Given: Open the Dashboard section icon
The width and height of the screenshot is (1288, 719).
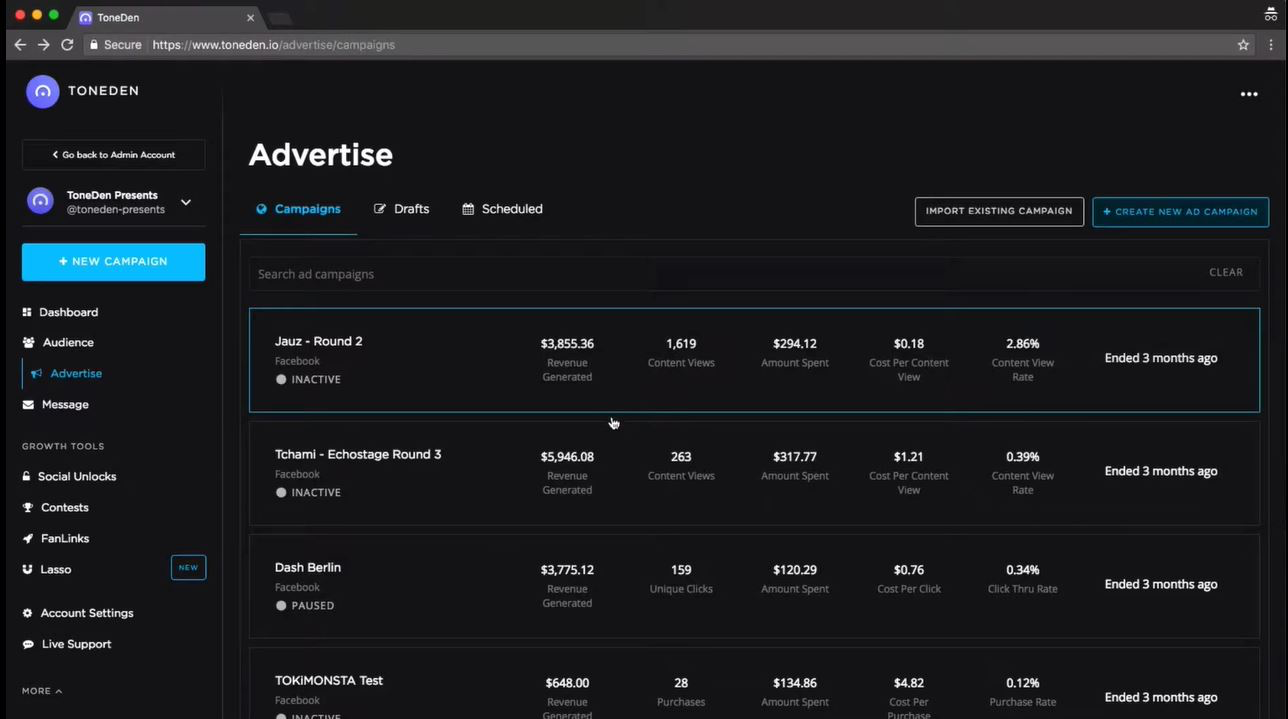Looking at the screenshot, I should click(x=29, y=312).
